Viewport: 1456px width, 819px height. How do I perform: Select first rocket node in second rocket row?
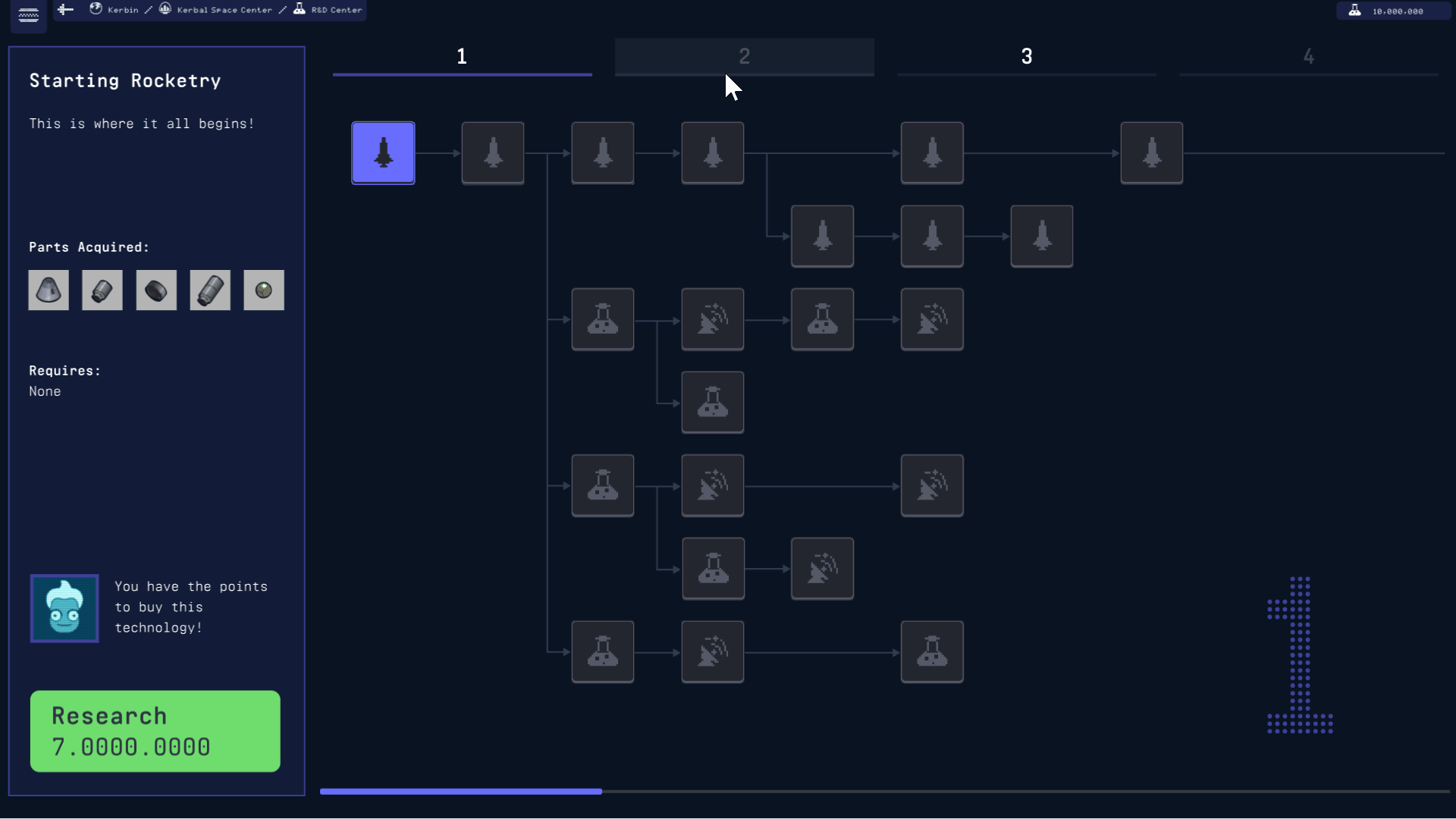tap(822, 236)
